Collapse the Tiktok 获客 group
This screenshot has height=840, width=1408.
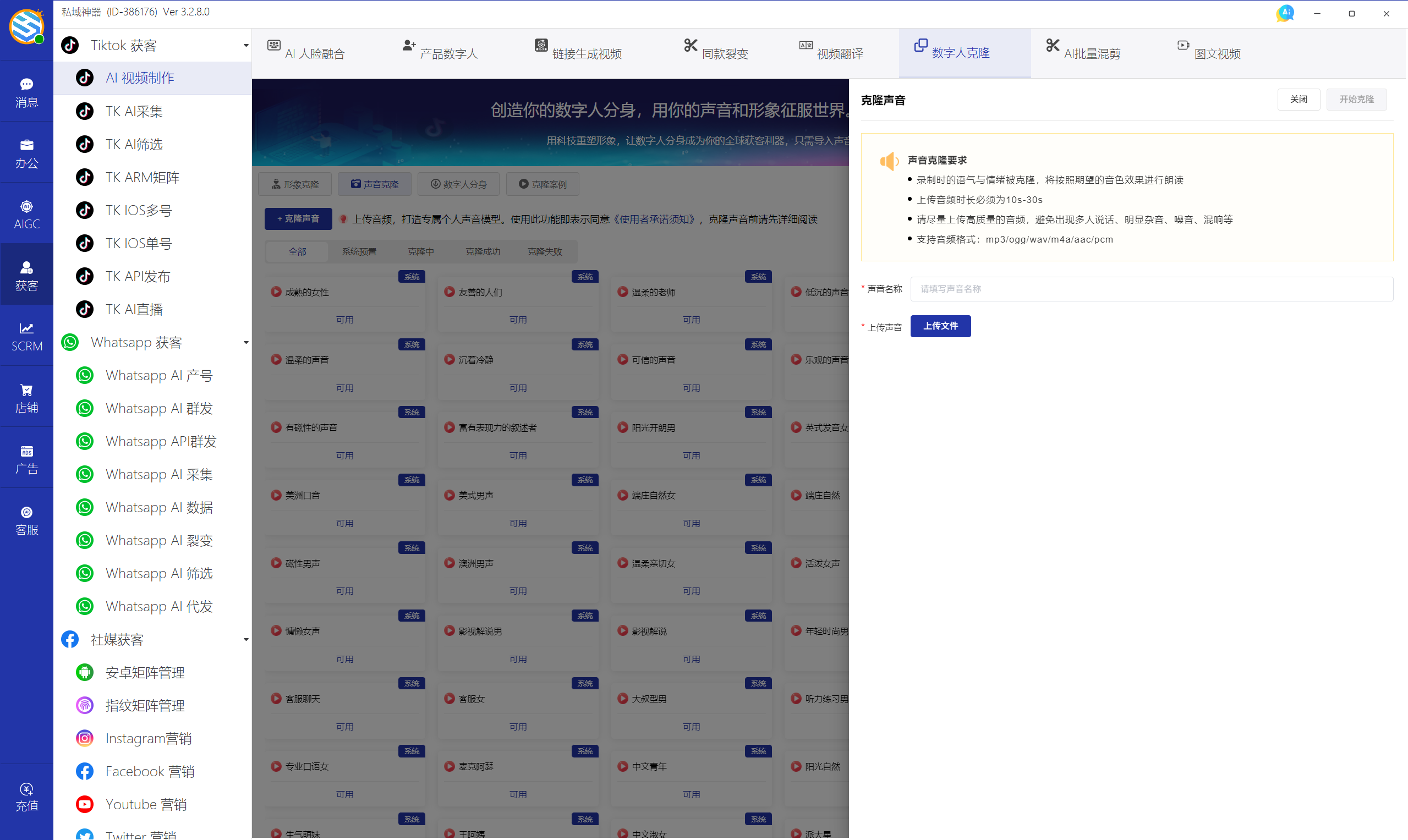pos(246,45)
